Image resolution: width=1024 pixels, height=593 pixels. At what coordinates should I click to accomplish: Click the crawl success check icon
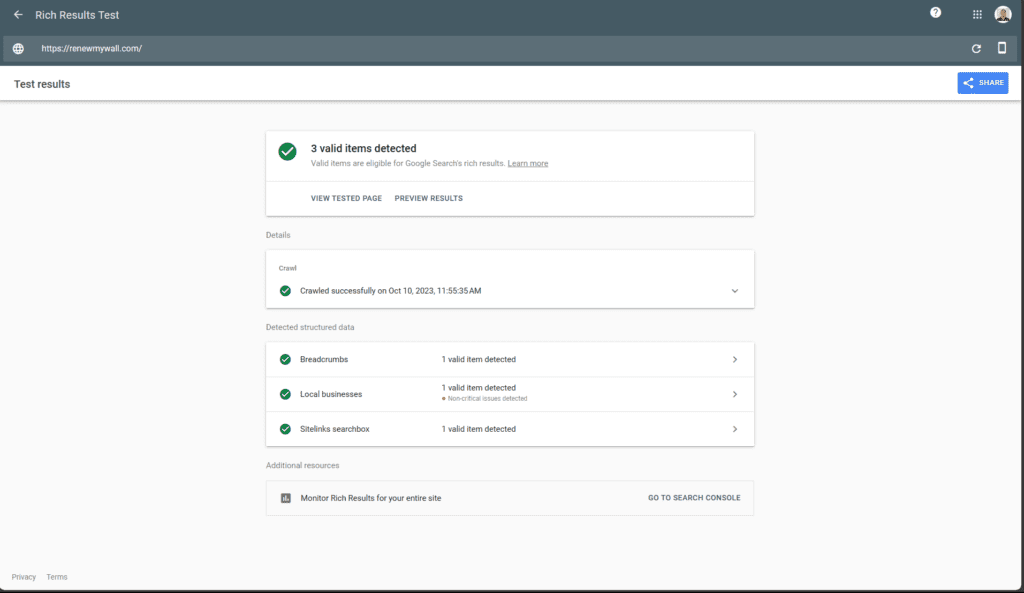pos(285,291)
